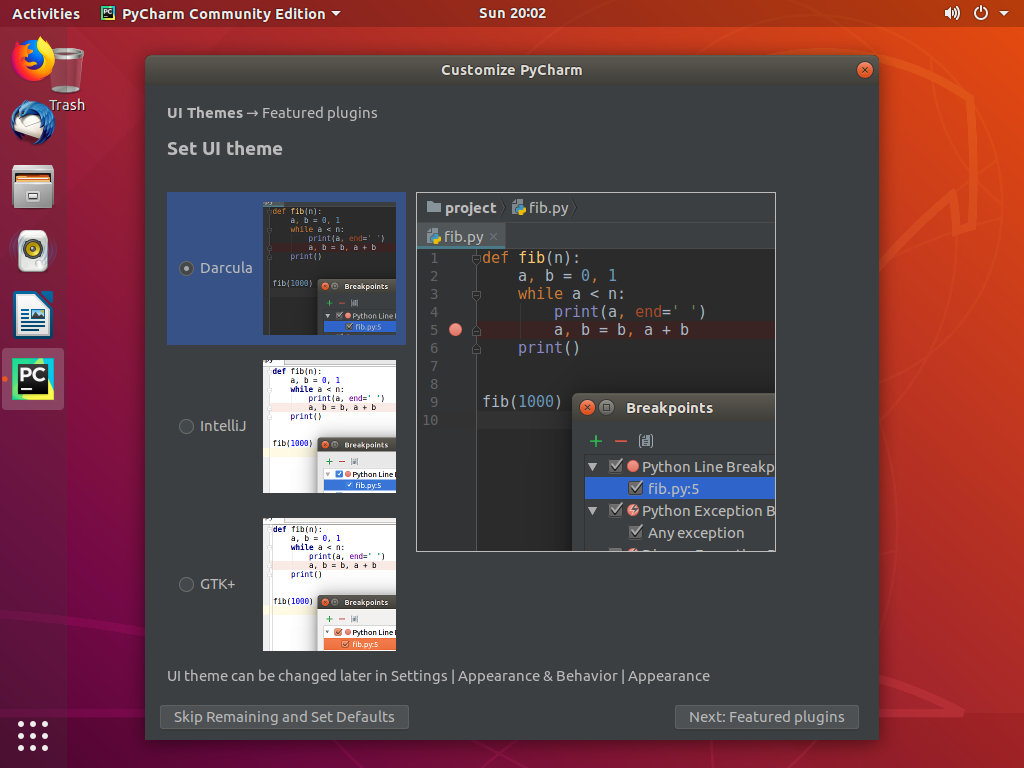
Task: Open the system menu dropdown arrow
Action: [1004, 13]
